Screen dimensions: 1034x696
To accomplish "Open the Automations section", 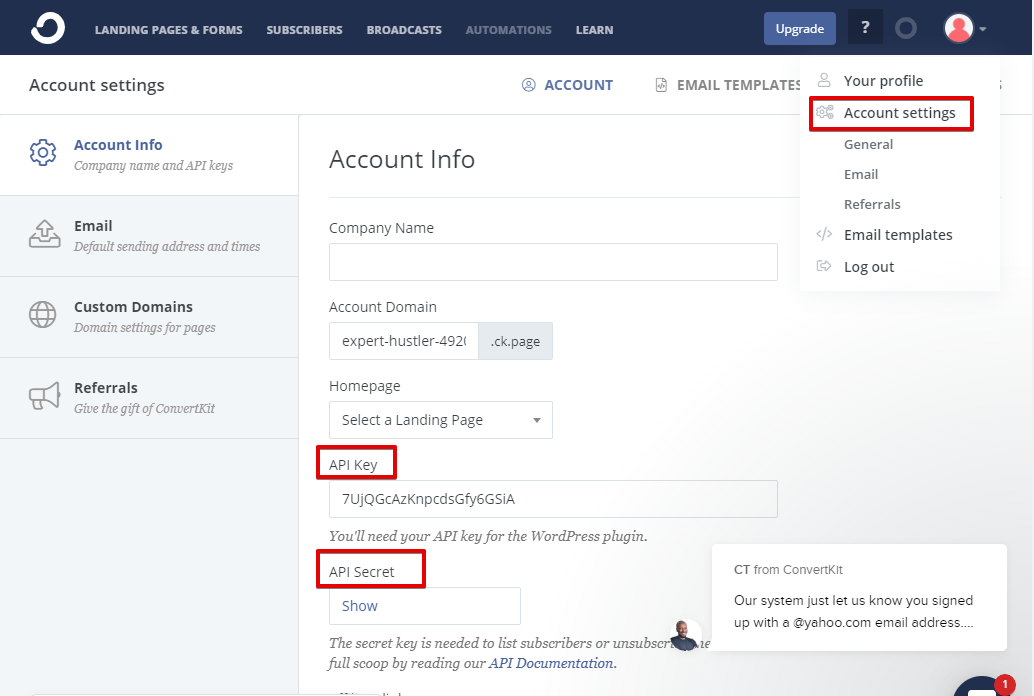I will coord(508,30).
